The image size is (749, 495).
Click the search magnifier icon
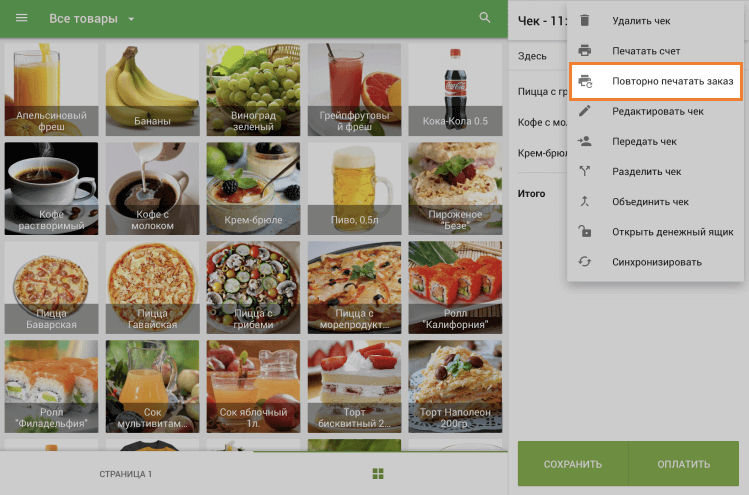(485, 18)
